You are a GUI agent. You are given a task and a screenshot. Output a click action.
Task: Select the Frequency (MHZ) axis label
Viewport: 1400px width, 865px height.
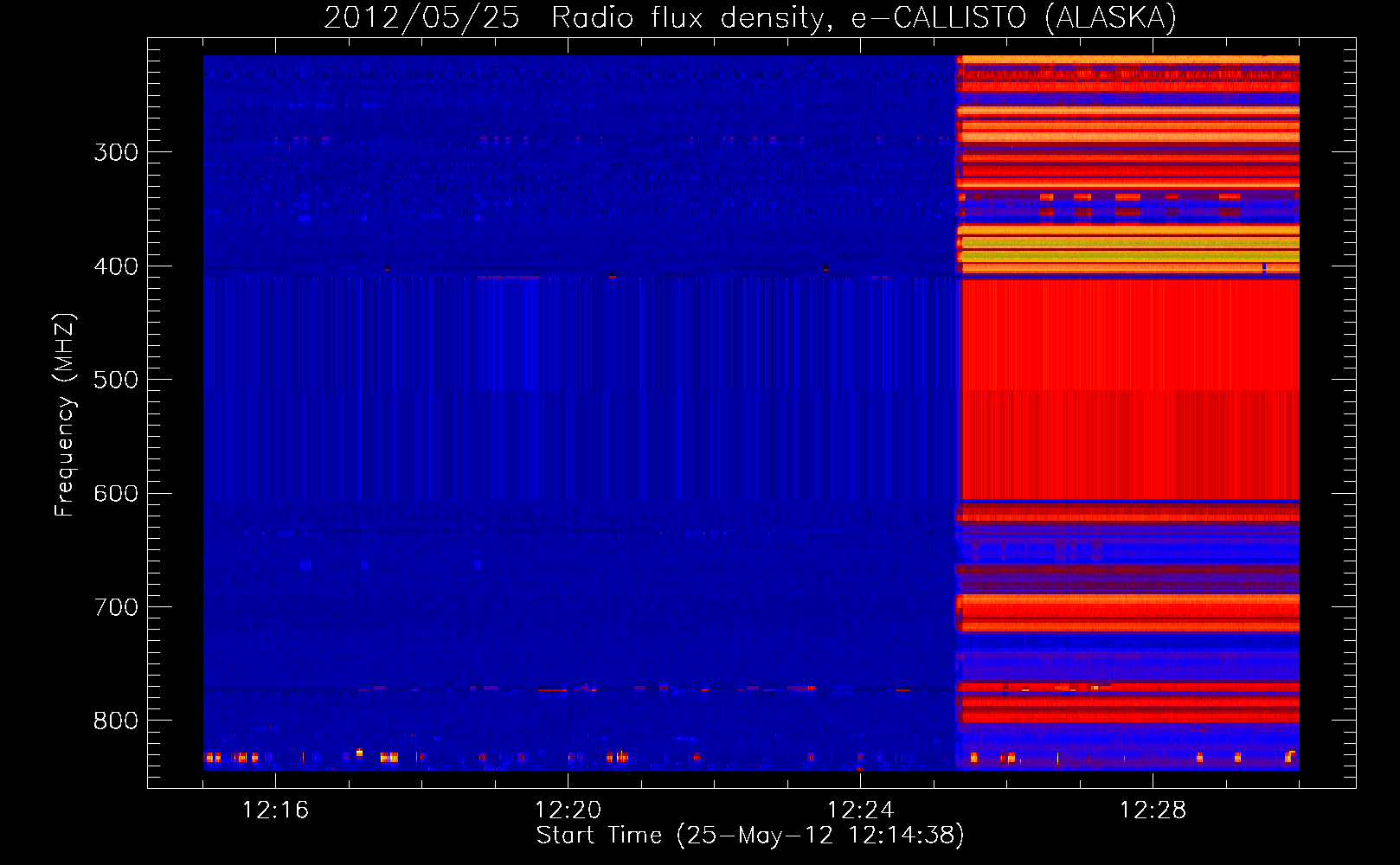point(65,415)
